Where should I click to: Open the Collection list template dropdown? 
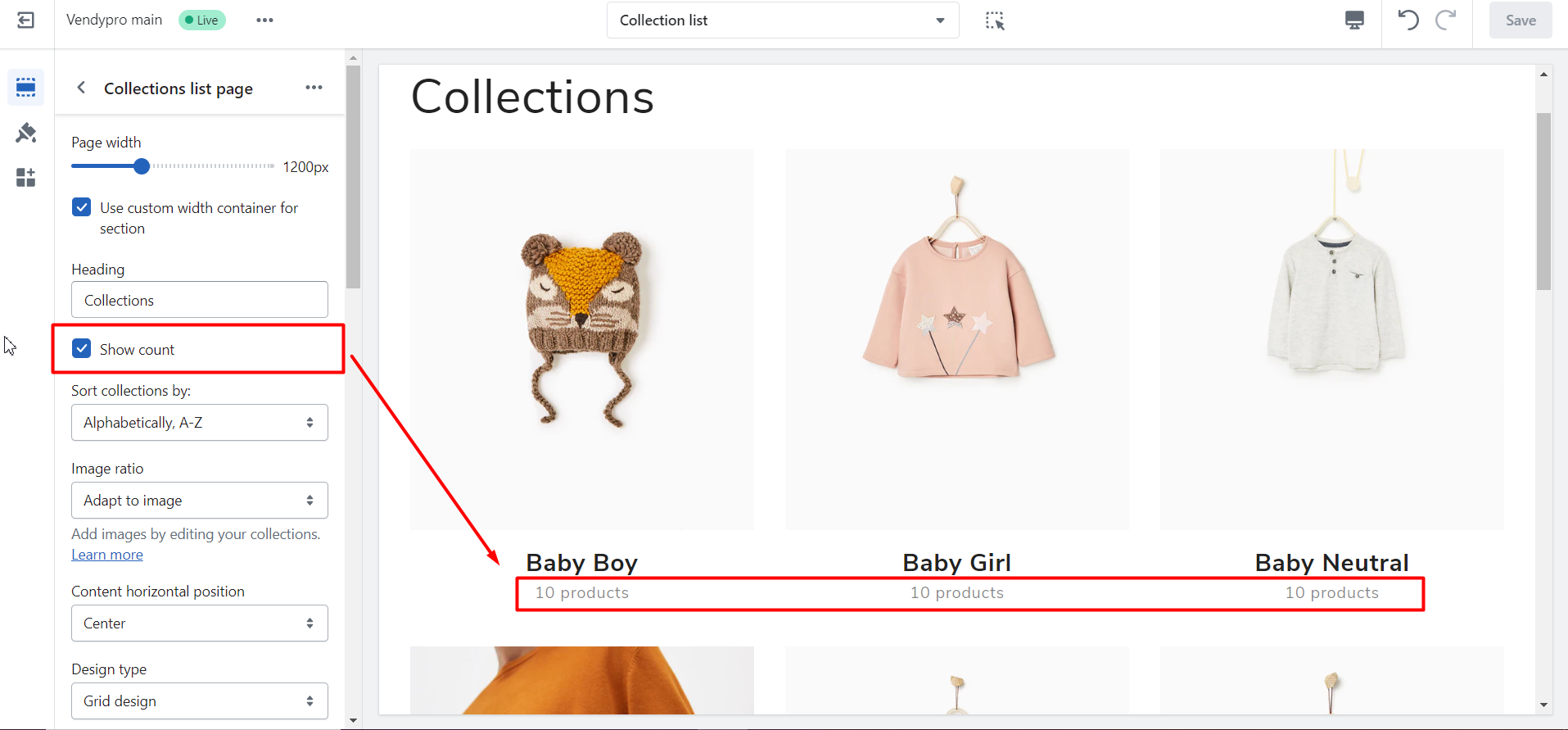pyautogui.click(x=782, y=20)
